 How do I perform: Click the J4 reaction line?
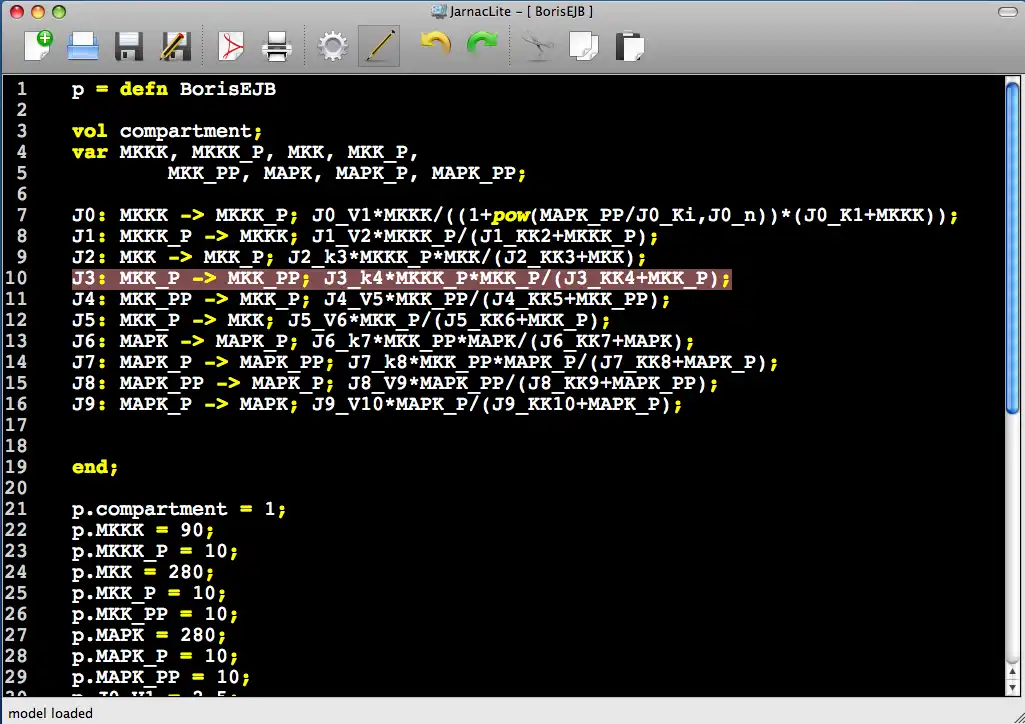tap(371, 299)
